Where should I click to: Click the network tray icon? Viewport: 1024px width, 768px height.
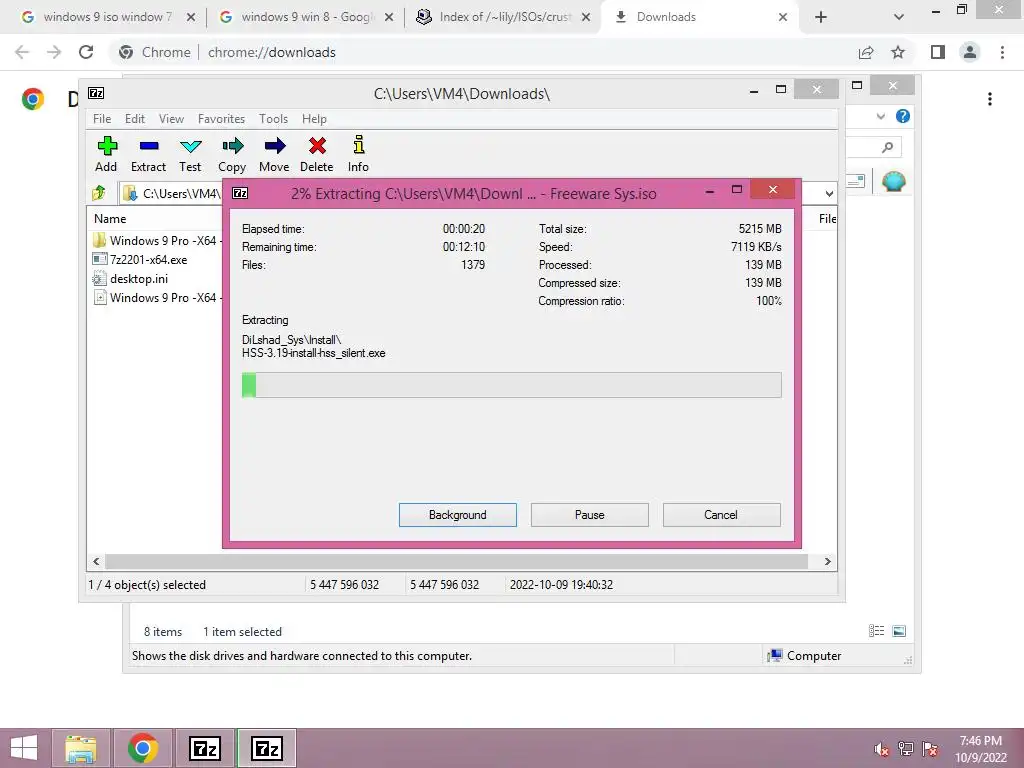[906, 749]
